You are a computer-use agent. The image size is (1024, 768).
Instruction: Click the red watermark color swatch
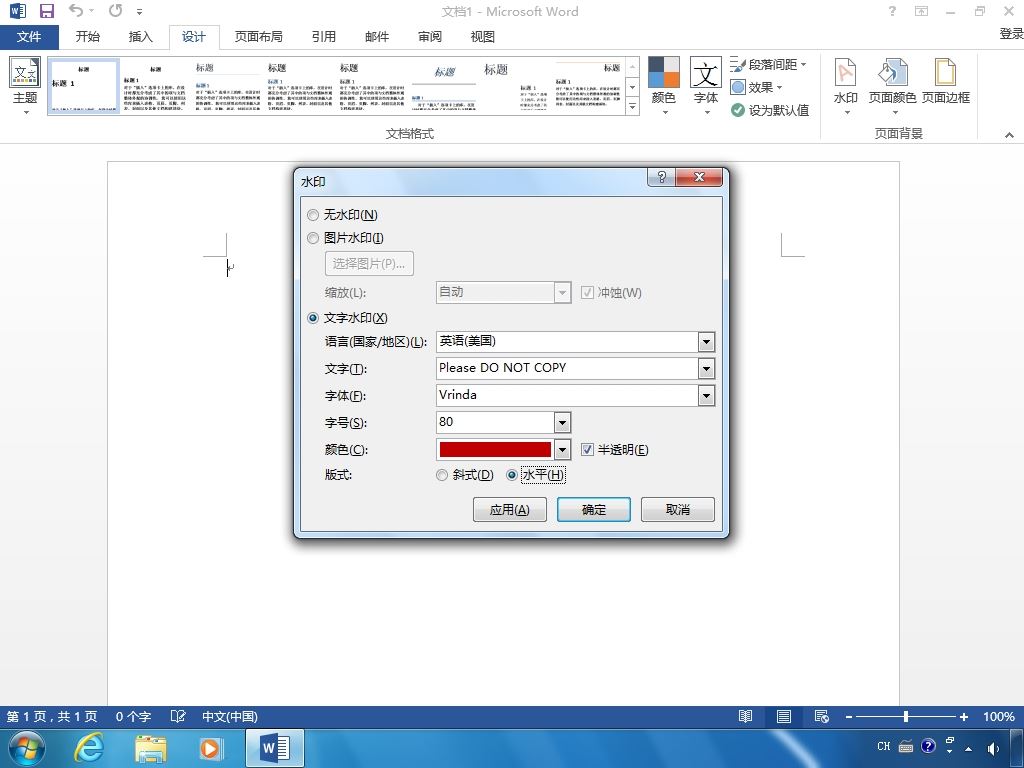pos(495,449)
